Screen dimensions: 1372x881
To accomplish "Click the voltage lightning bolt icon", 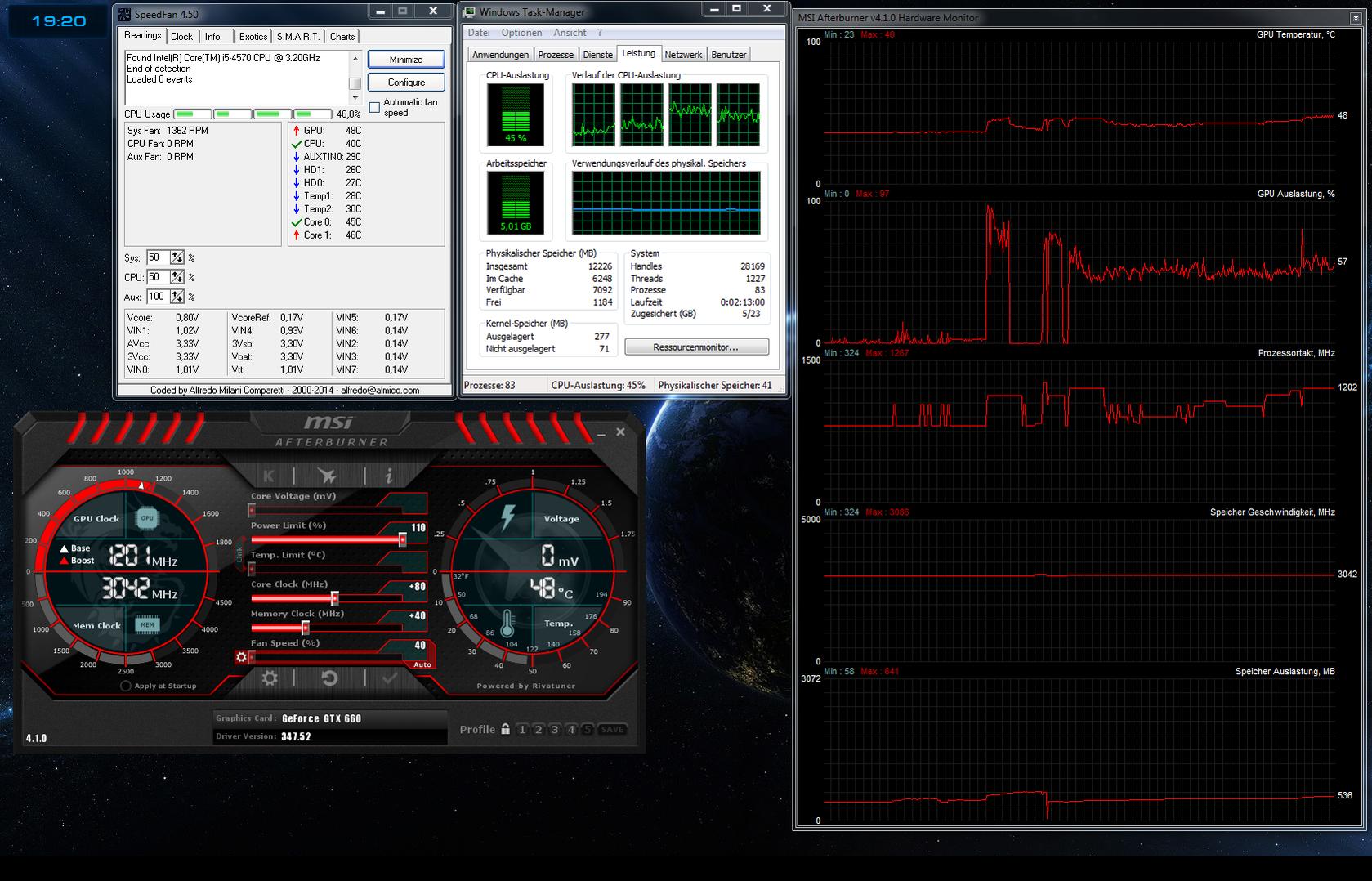I will tap(508, 517).
